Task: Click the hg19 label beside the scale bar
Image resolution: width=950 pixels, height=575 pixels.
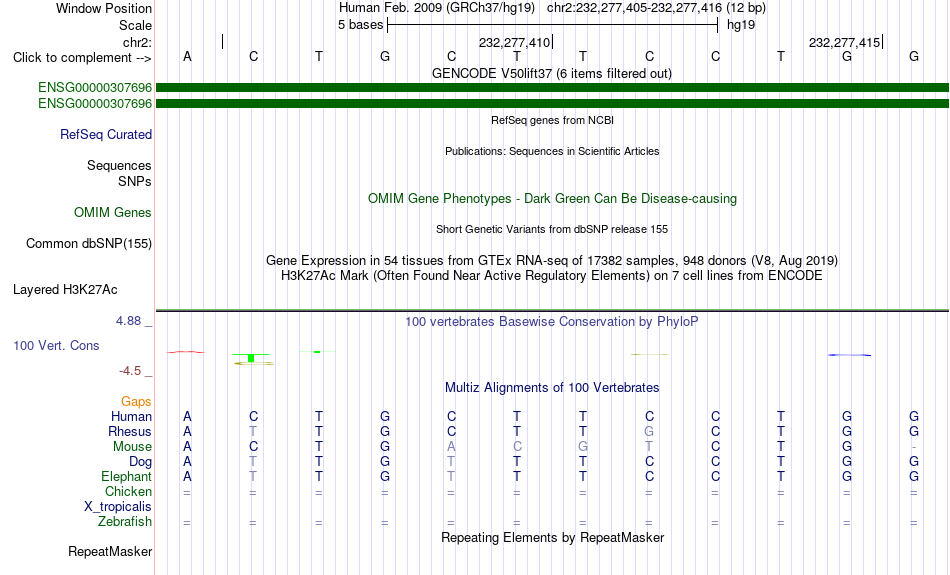Action: click(x=741, y=25)
